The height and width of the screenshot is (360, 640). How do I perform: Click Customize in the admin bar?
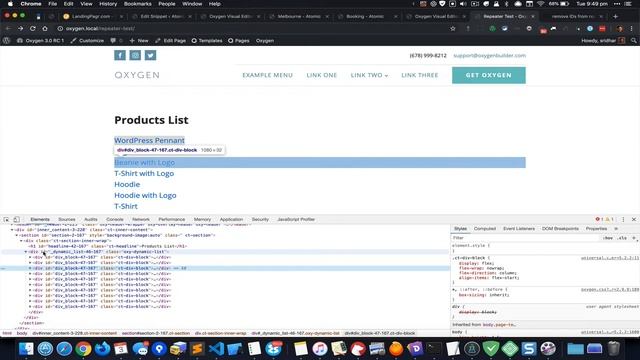pyautogui.click(x=87, y=40)
